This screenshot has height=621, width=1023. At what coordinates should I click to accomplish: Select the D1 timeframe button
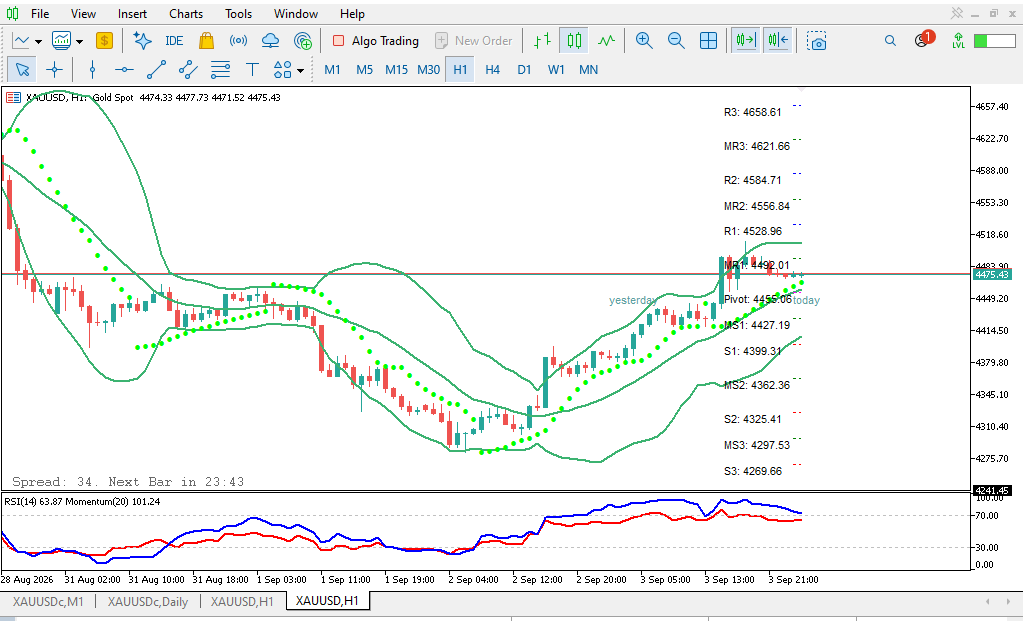[x=525, y=69]
